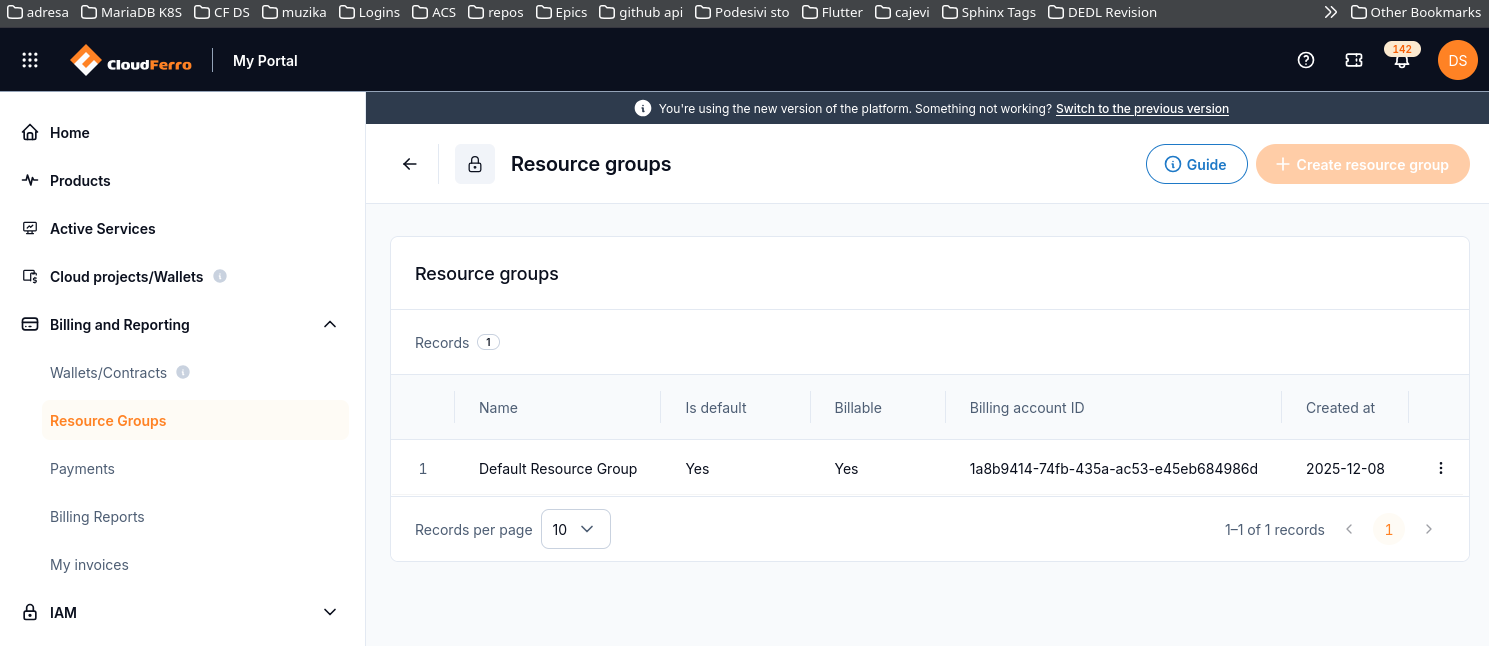Open the Guide button
Viewport: 1489px width, 646px height.
[1196, 164]
